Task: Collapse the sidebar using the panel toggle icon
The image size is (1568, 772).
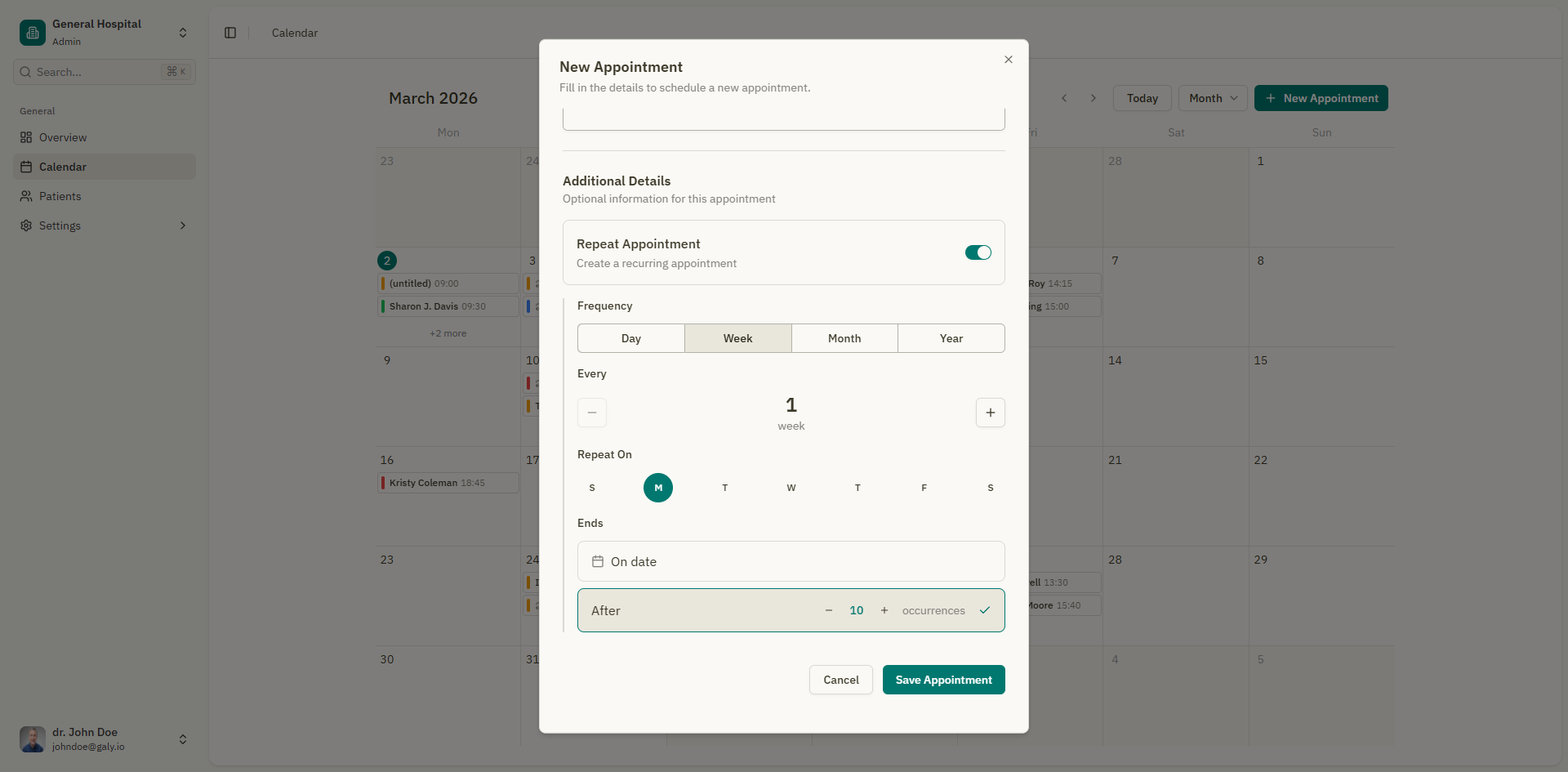Action: click(229, 33)
